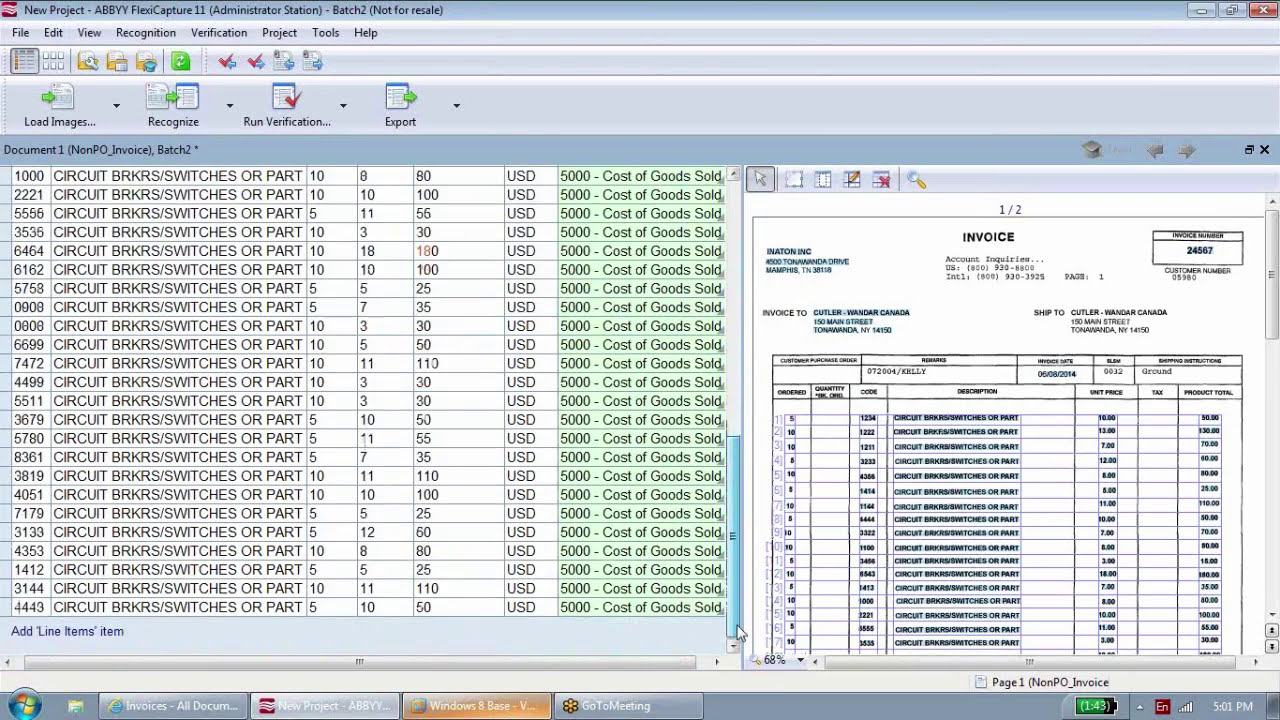
Task: Open the Edit menu
Action: (53, 33)
